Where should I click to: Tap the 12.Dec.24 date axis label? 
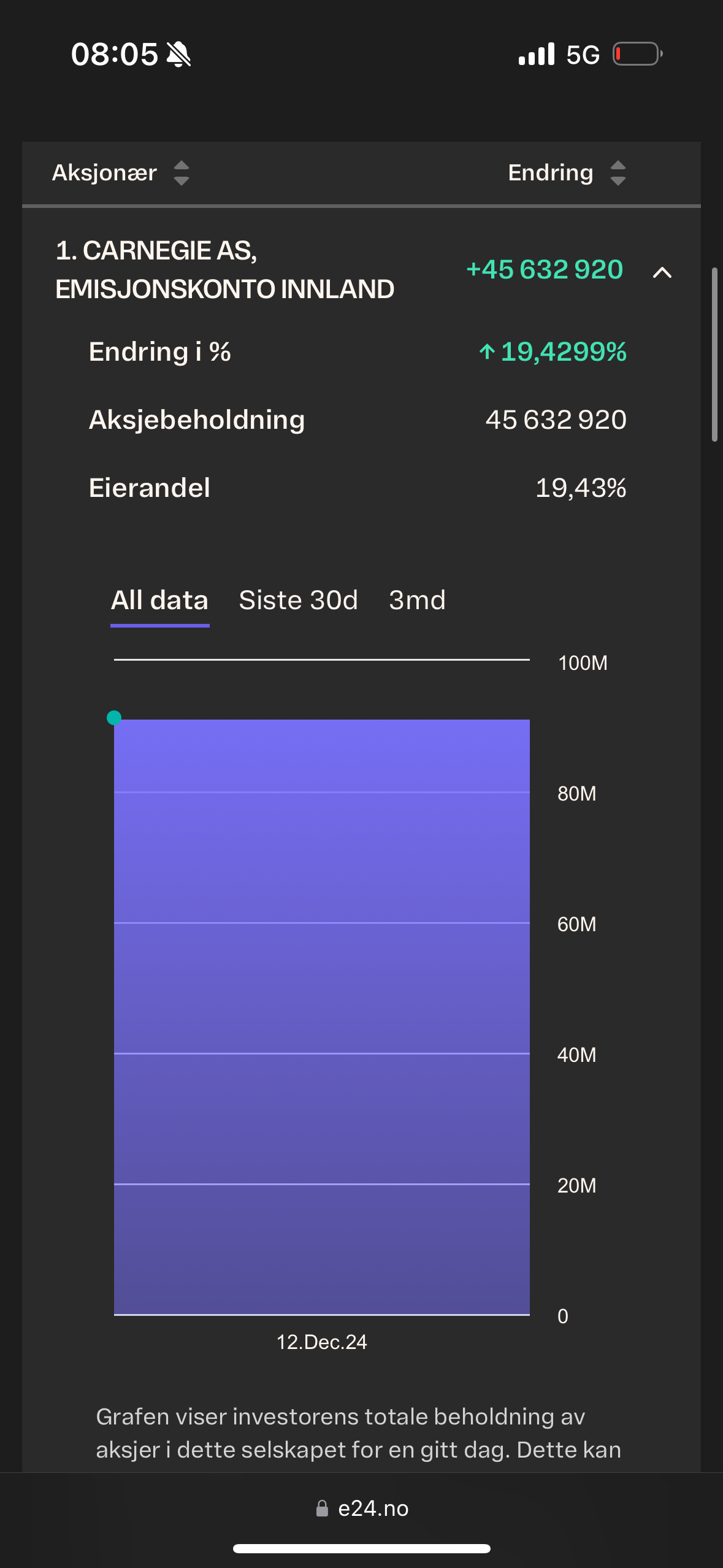[x=322, y=1342]
